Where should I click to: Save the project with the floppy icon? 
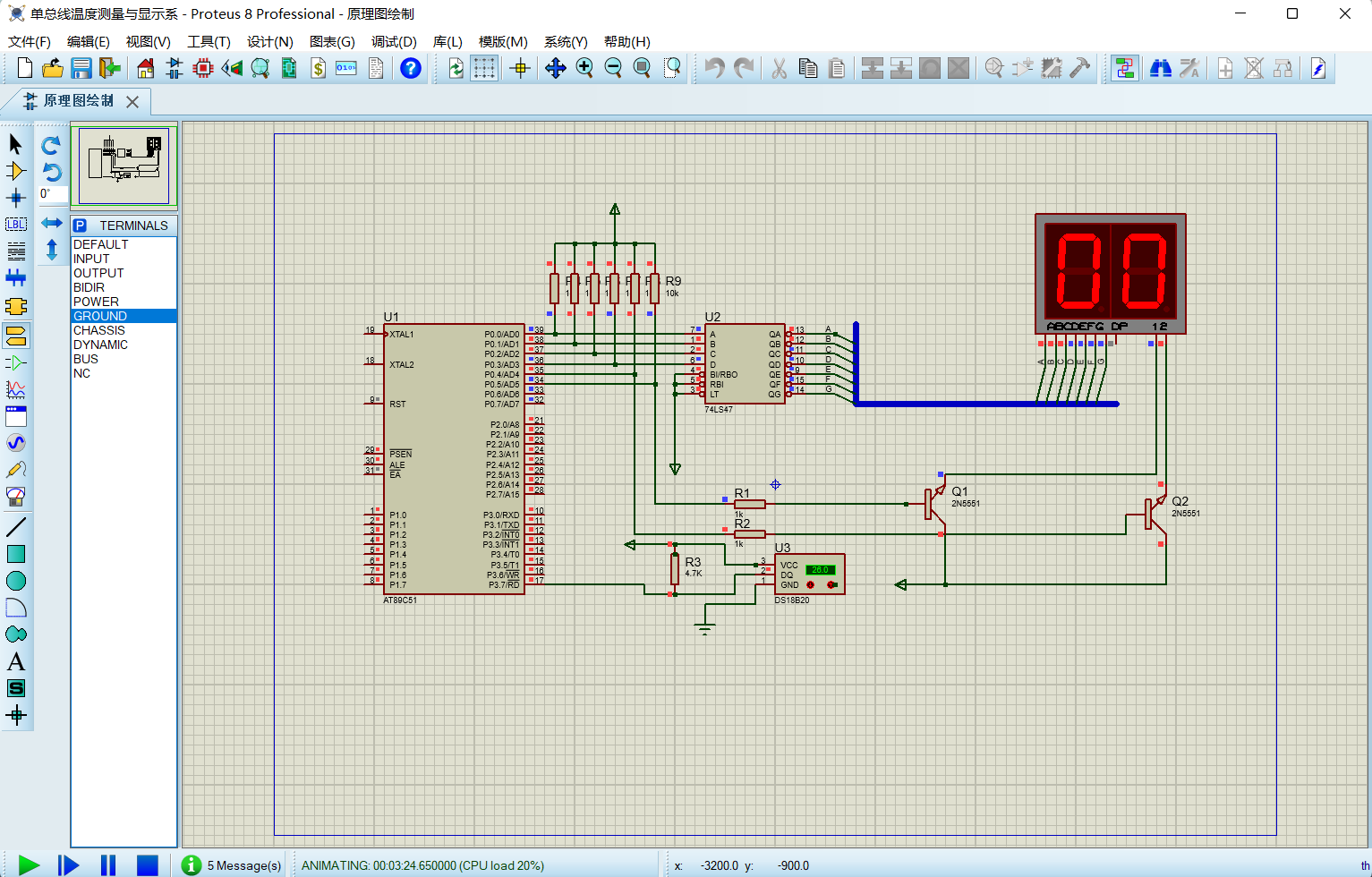coord(81,68)
